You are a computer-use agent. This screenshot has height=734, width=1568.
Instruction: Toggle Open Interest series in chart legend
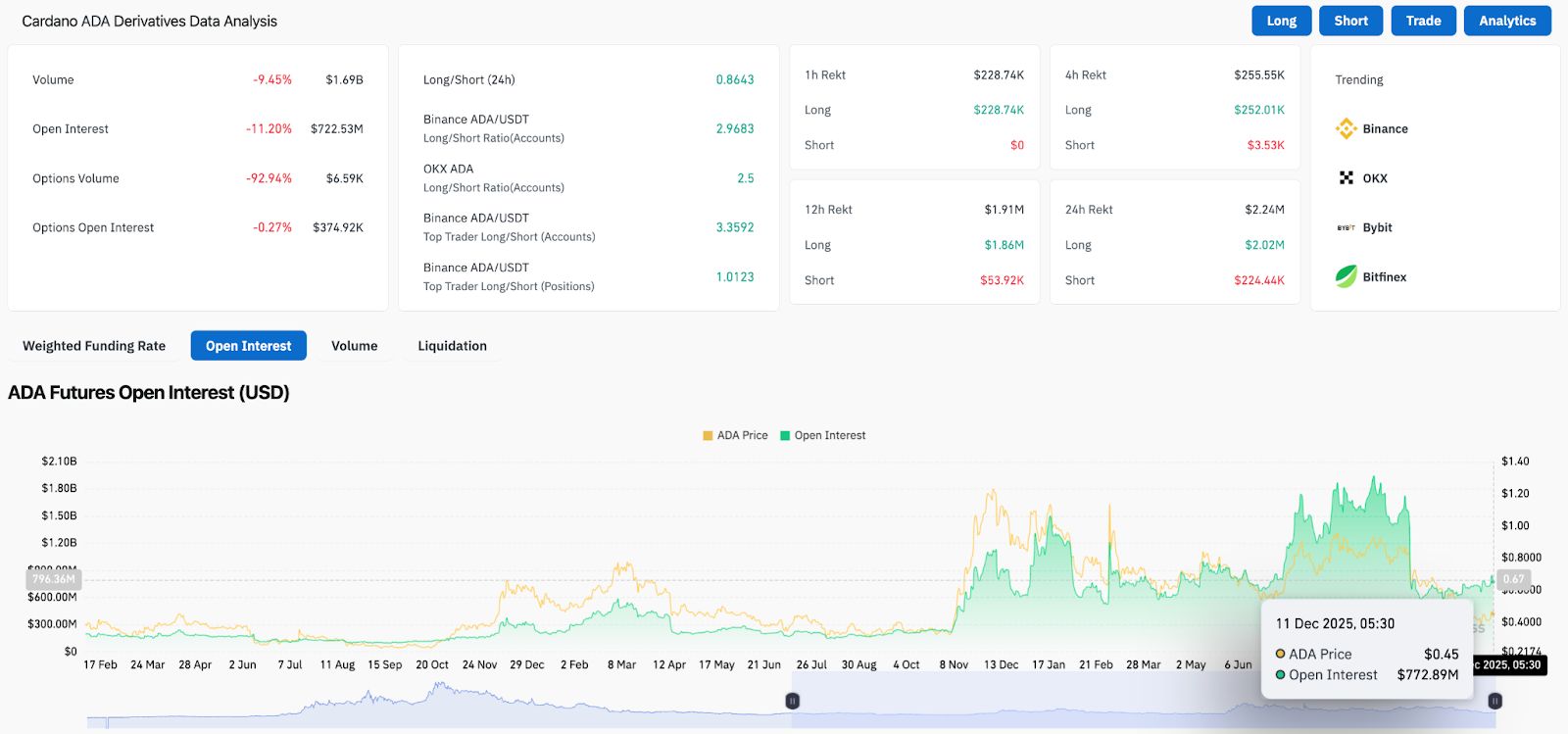822,435
